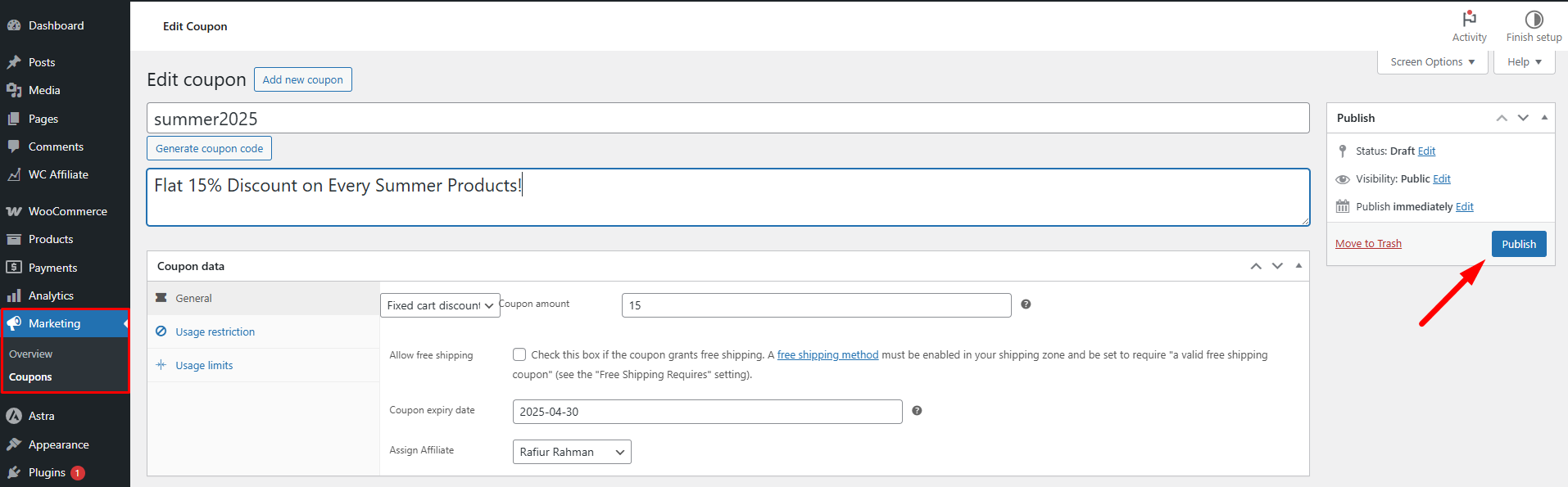Click the Marketing megaphone icon

pos(14,323)
